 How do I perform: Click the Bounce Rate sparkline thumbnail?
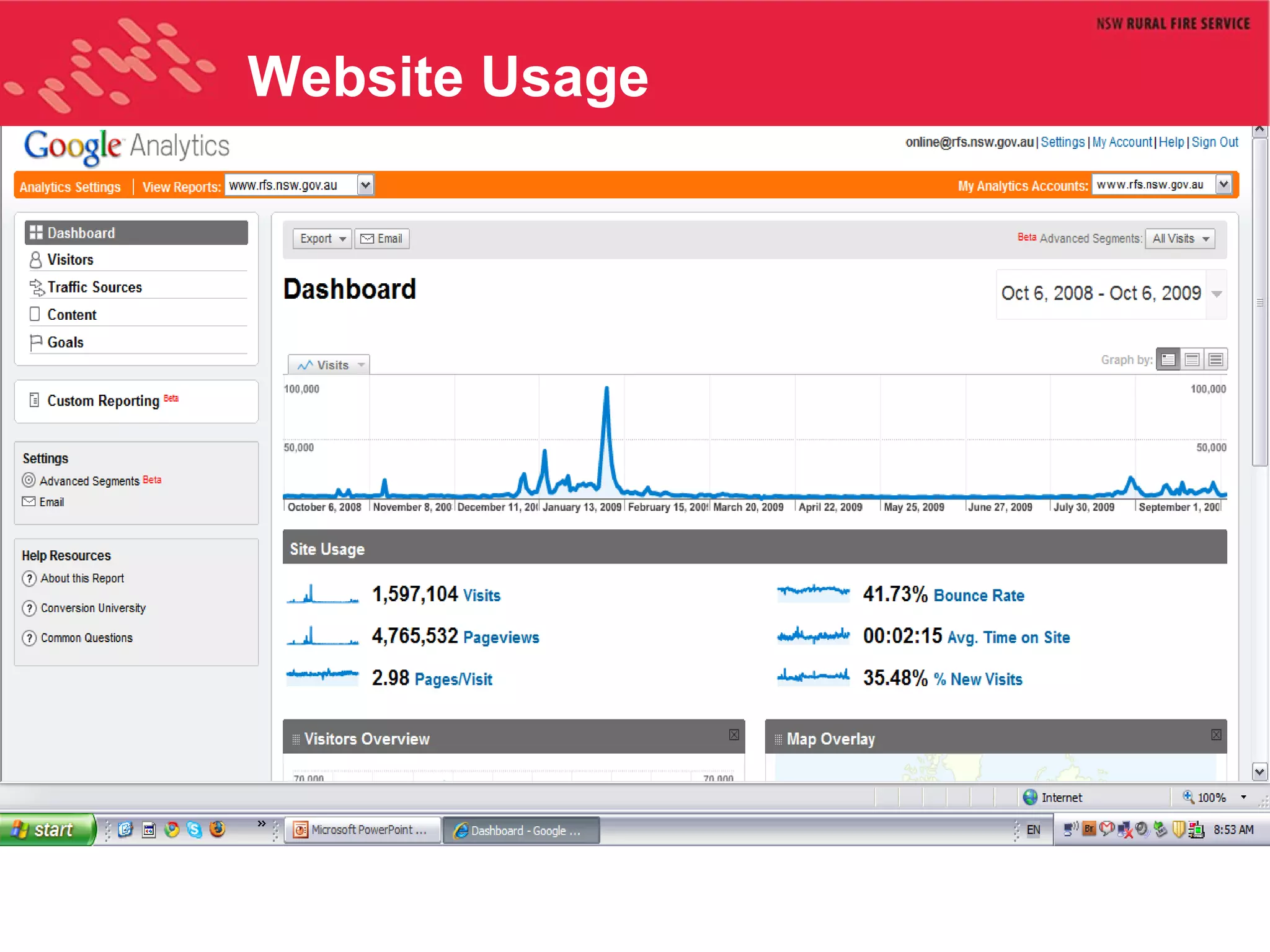pyautogui.click(x=814, y=592)
